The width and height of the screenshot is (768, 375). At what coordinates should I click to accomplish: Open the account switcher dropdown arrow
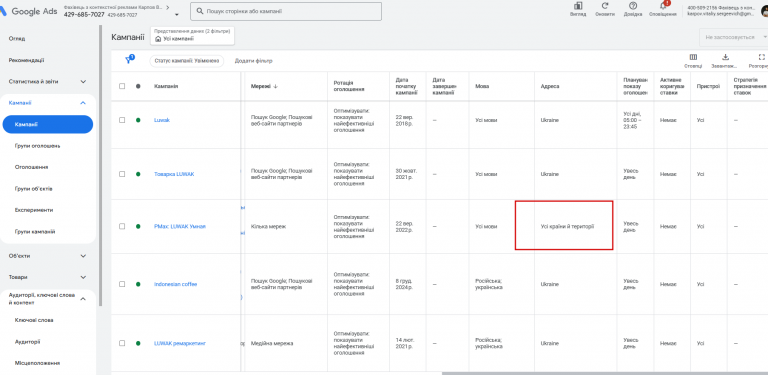point(176,15)
